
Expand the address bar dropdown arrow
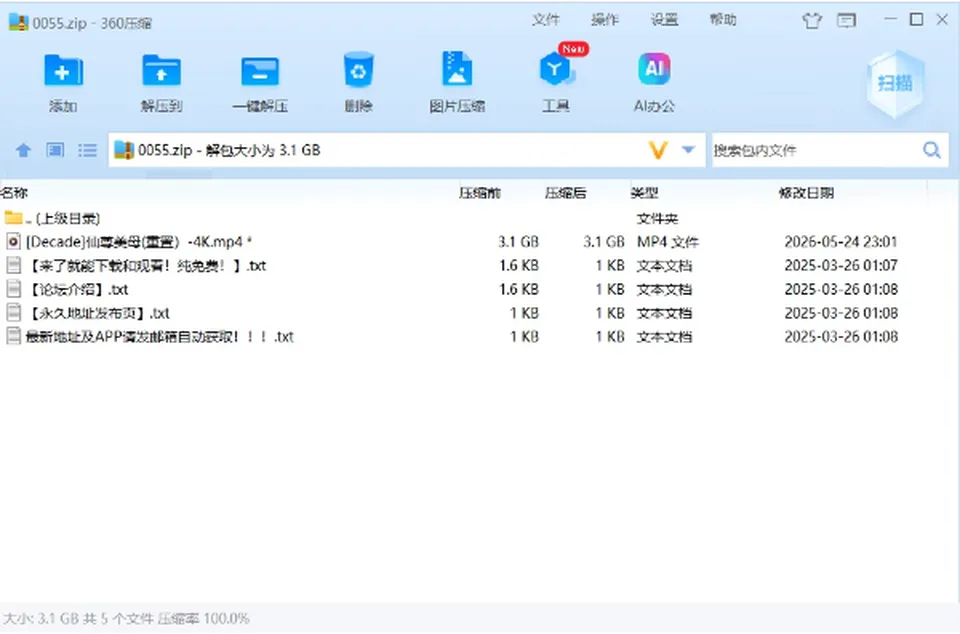click(688, 150)
